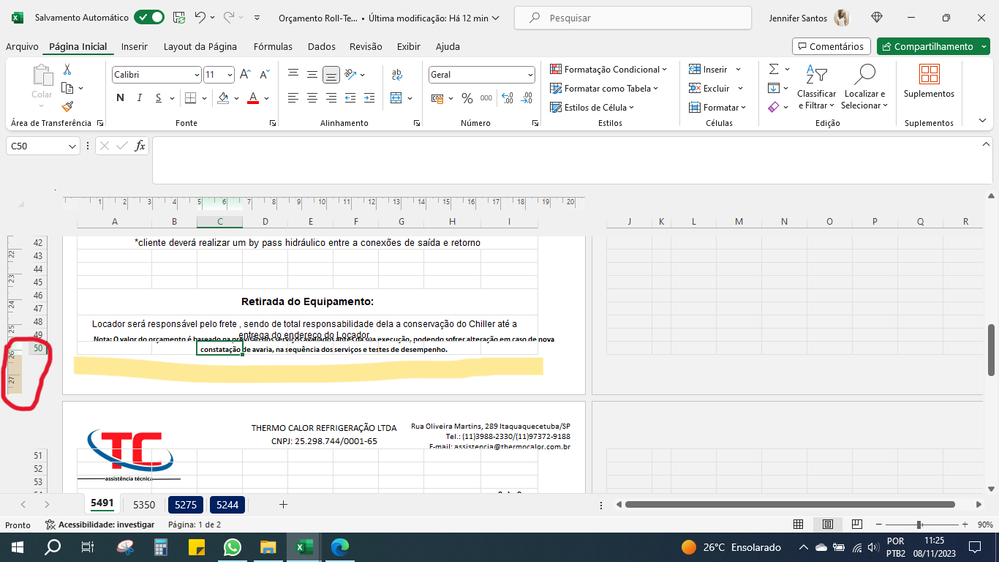Click Inserir cells button
The image size is (999, 562).
708,69
